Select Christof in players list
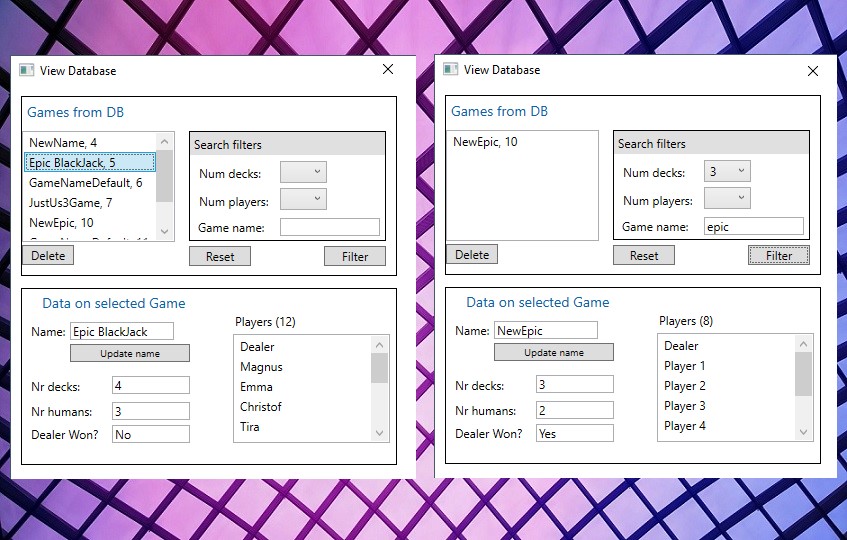 [302, 407]
